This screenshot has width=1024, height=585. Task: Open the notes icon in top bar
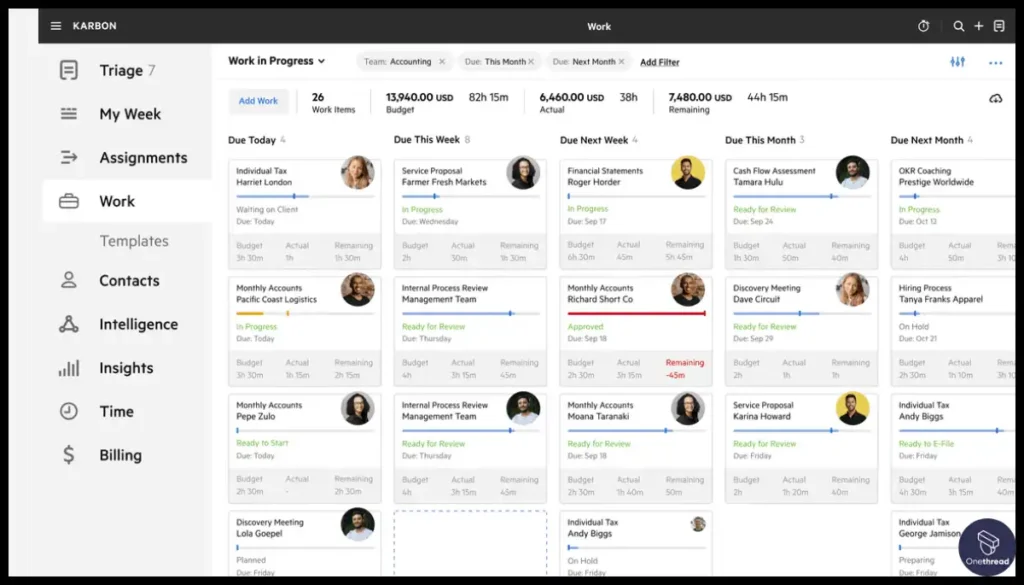click(999, 26)
